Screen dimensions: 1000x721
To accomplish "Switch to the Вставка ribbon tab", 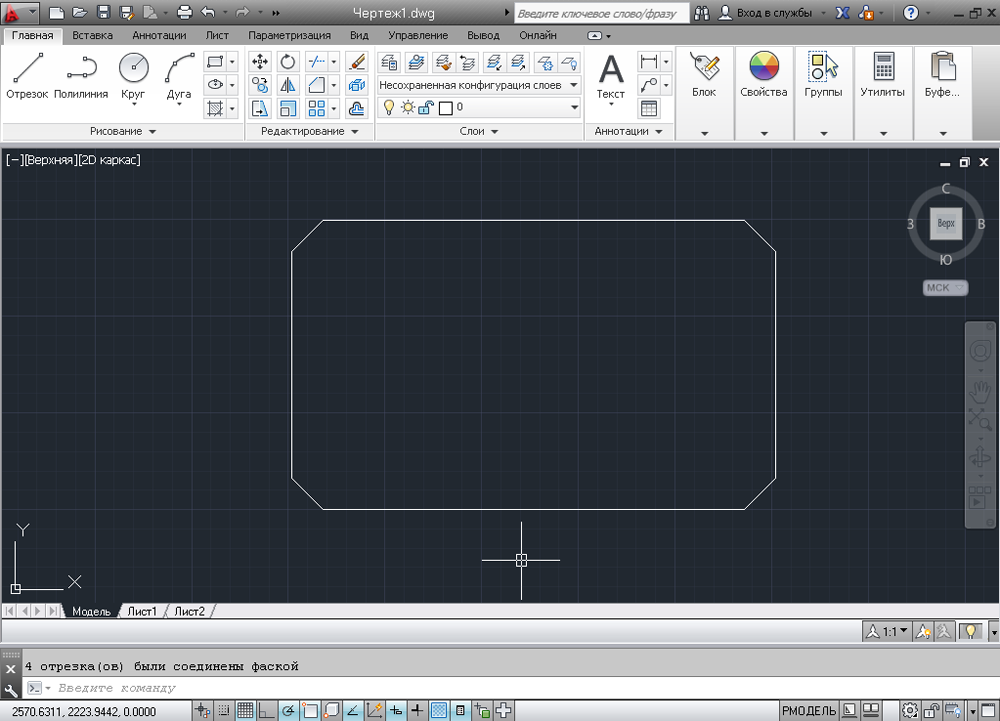I will pos(93,35).
